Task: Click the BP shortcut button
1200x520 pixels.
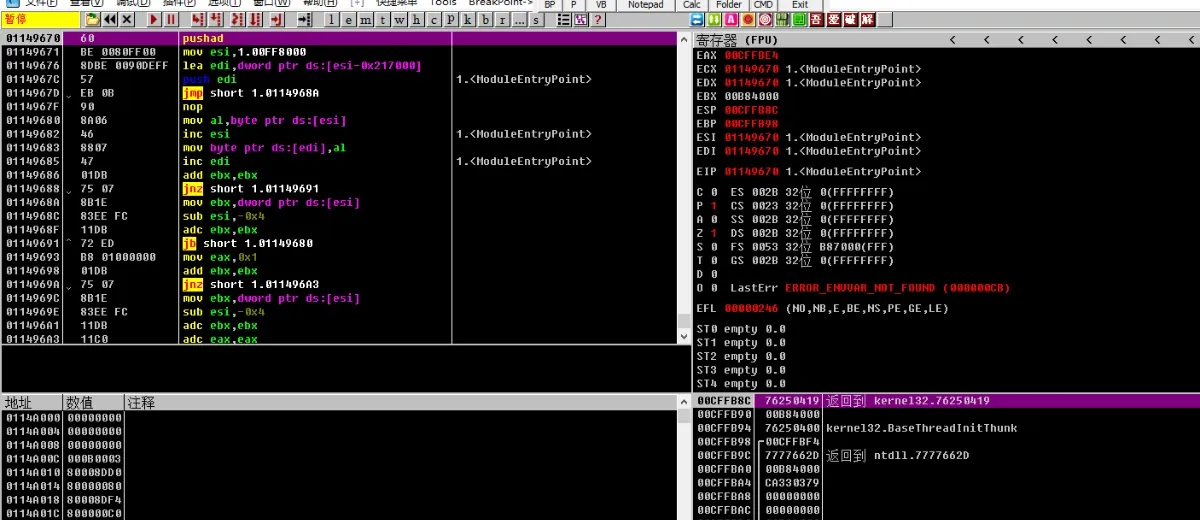Action: 550,5
